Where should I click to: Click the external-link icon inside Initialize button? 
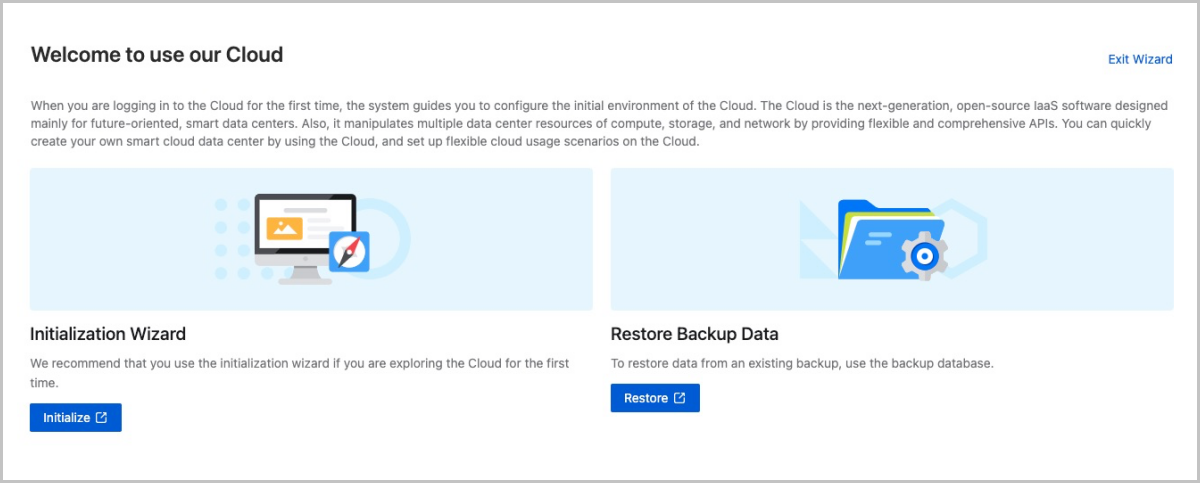101,418
